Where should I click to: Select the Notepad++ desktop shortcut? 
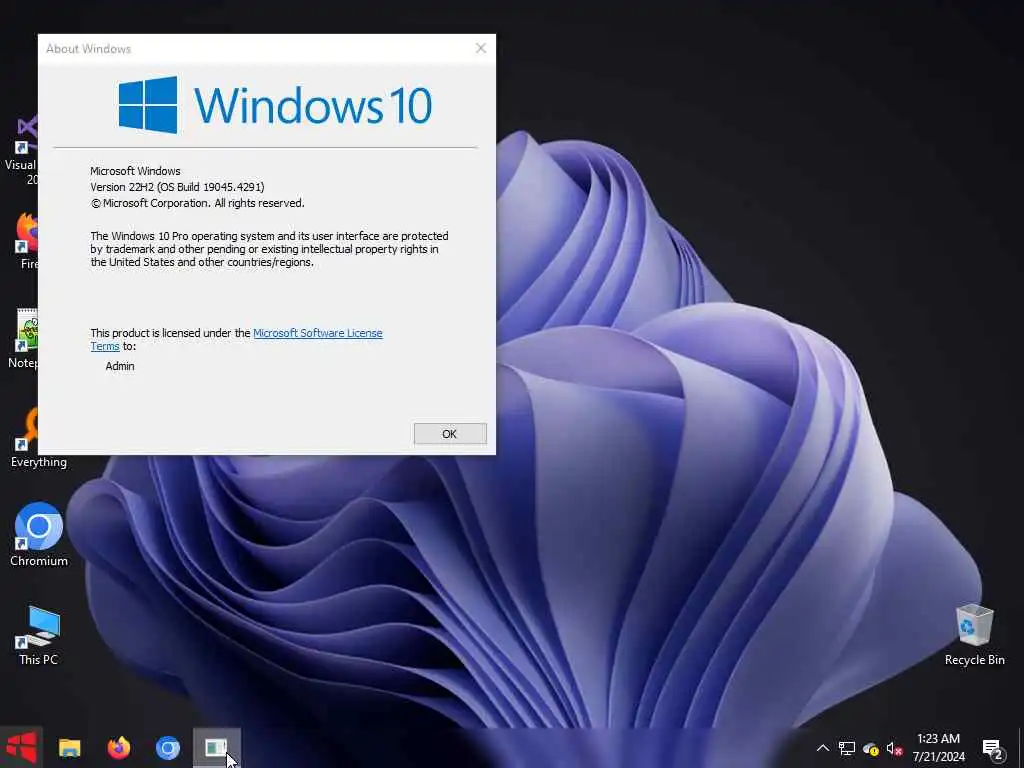click(25, 338)
